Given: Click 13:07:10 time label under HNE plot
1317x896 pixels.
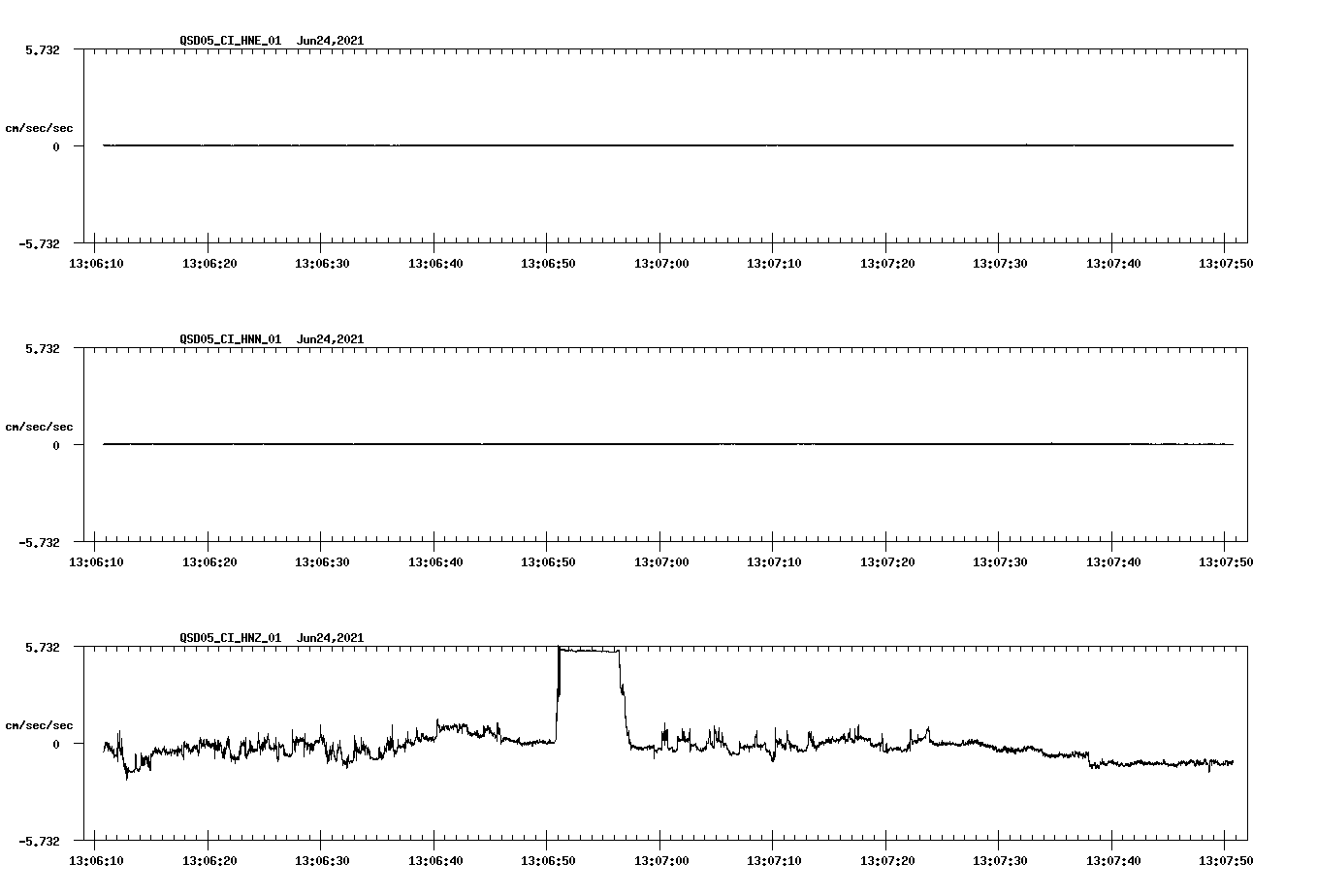Looking at the screenshot, I should click(x=774, y=263).
